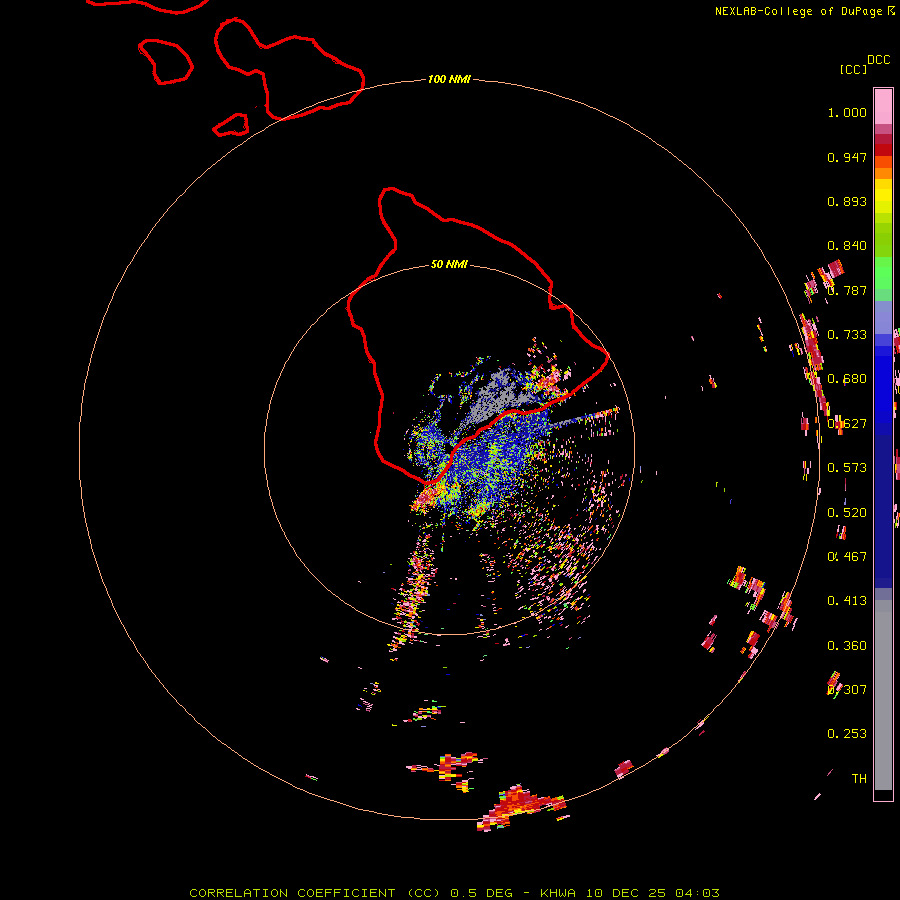Click the large red-orange echo cluster at bottom
The image size is (900, 900).
coord(519,806)
